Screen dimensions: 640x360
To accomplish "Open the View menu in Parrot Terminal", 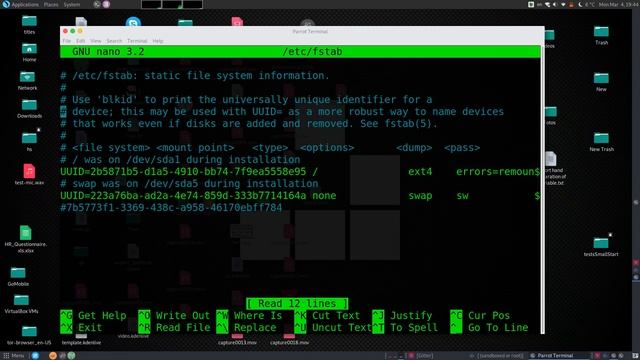I will pyautogui.click(x=96, y=41).
